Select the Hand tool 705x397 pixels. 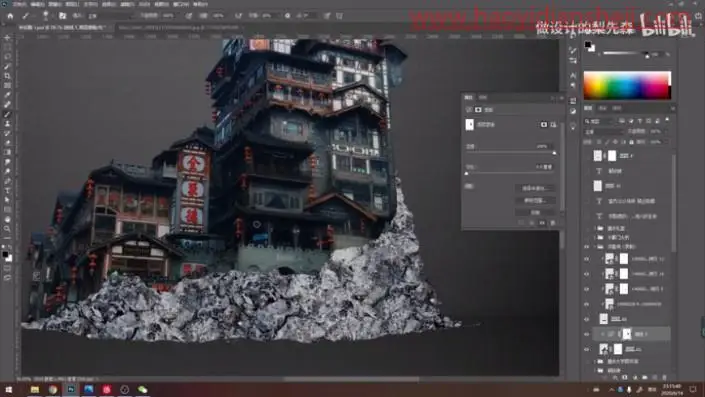pyautogui.click(x=7, y=219)
